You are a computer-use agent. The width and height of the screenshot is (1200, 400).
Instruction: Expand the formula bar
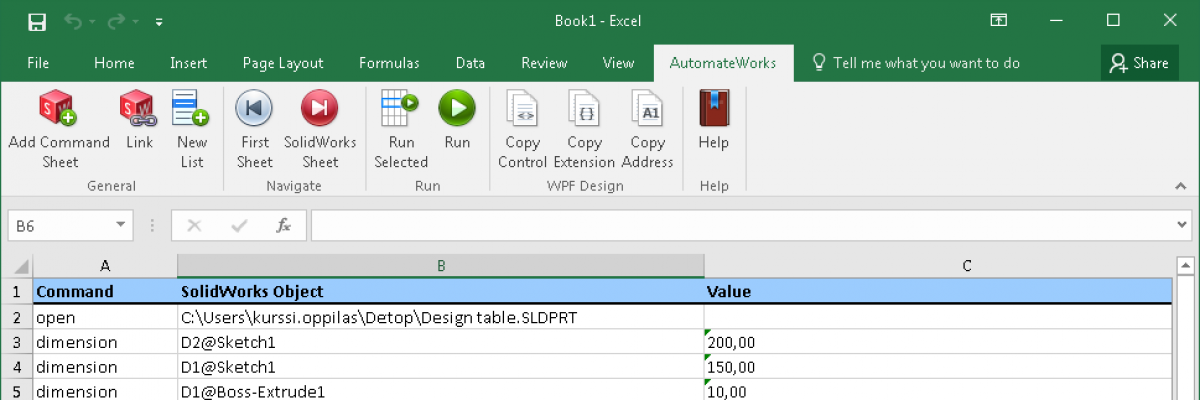point(1184,226)
